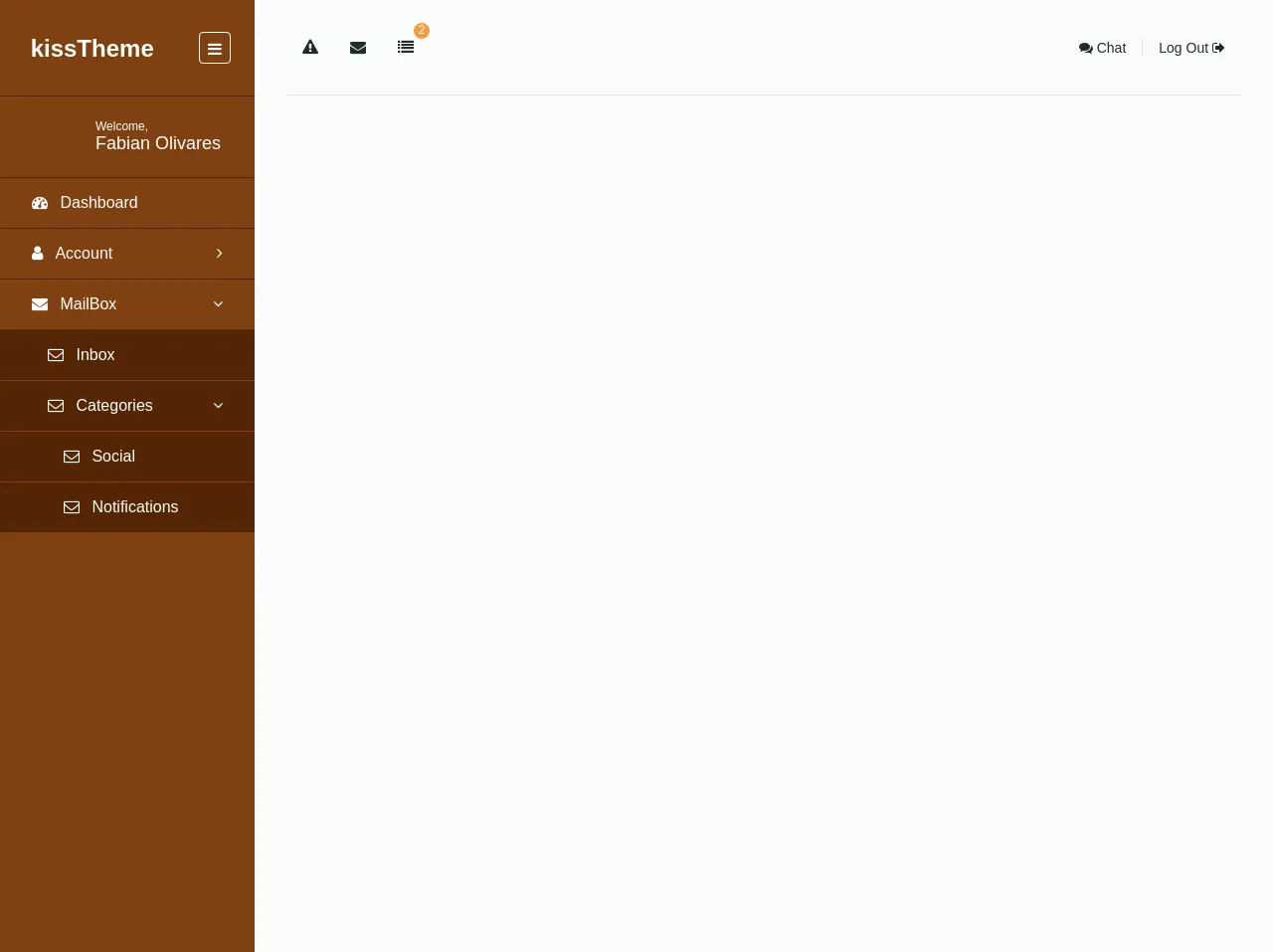The width and height of the screenshot is (1273, 952).
Task: Click the Account user icon in sidebar
Action: click(37, 254)
